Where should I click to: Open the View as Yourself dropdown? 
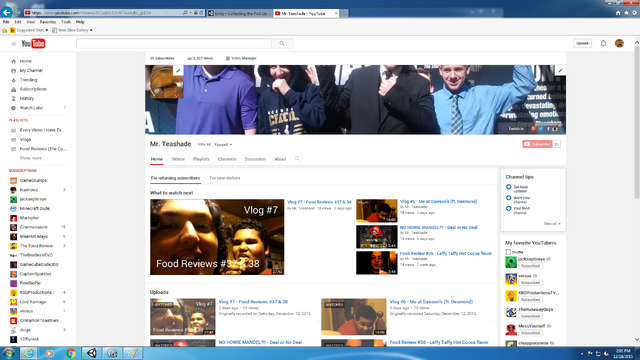[x=223, y=144]
